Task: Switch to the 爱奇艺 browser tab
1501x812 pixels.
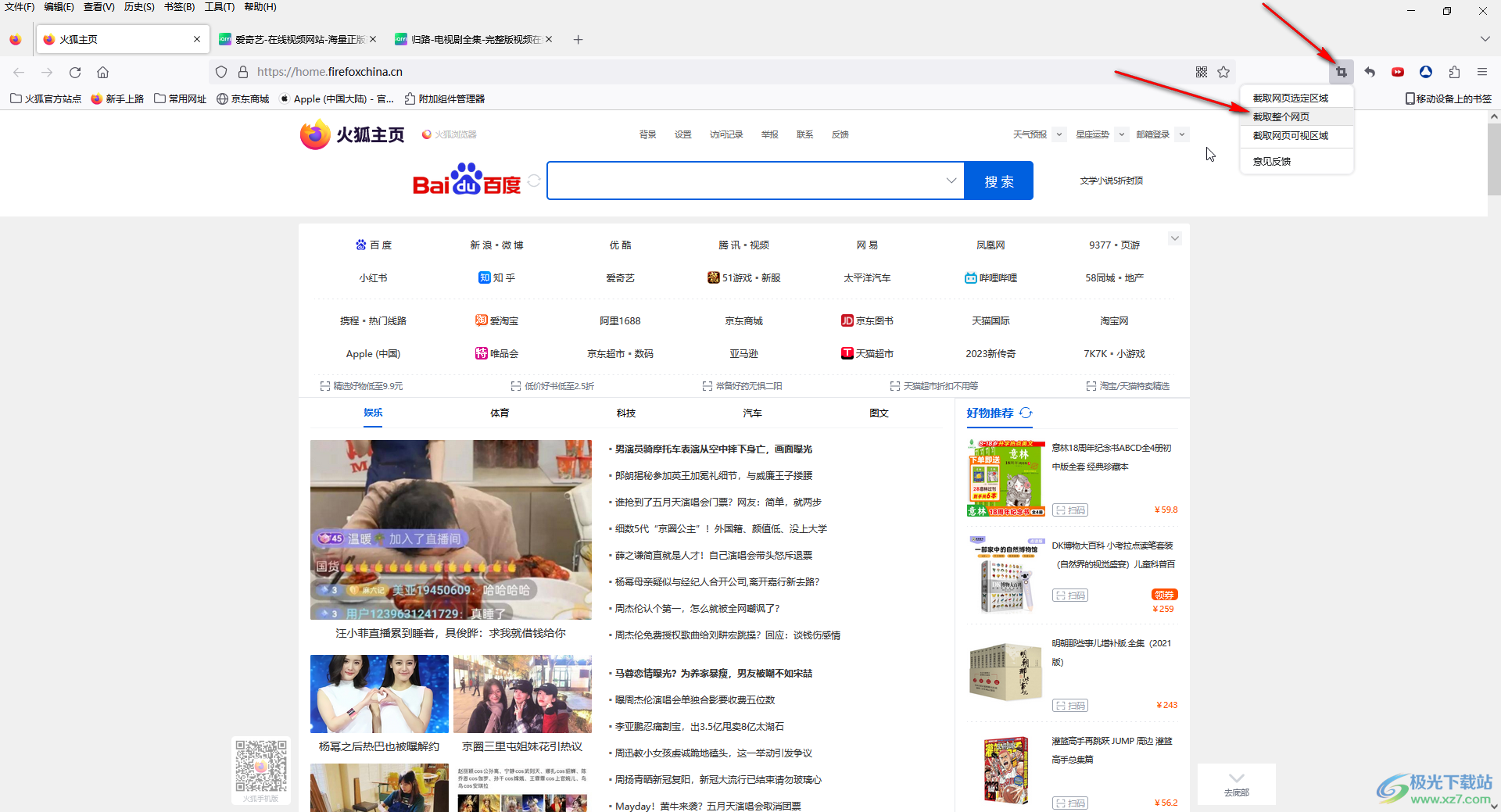Action: 297,39
